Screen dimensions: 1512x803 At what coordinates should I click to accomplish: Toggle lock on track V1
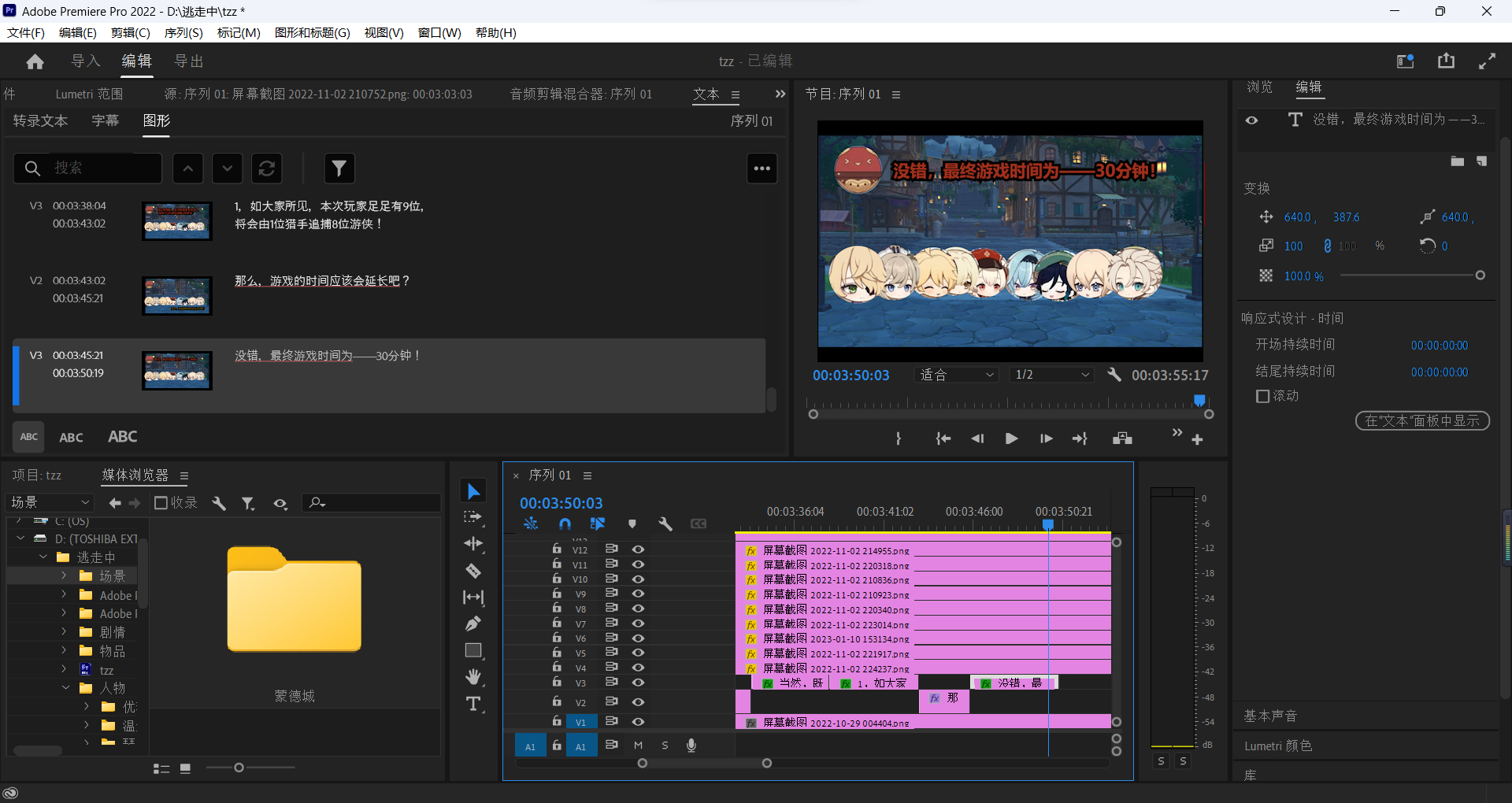tap(557, 721)
